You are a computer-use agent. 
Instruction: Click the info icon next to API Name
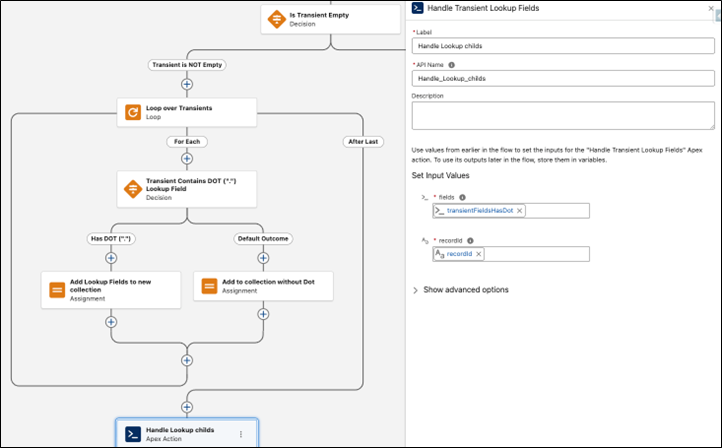tap(451, 65)
